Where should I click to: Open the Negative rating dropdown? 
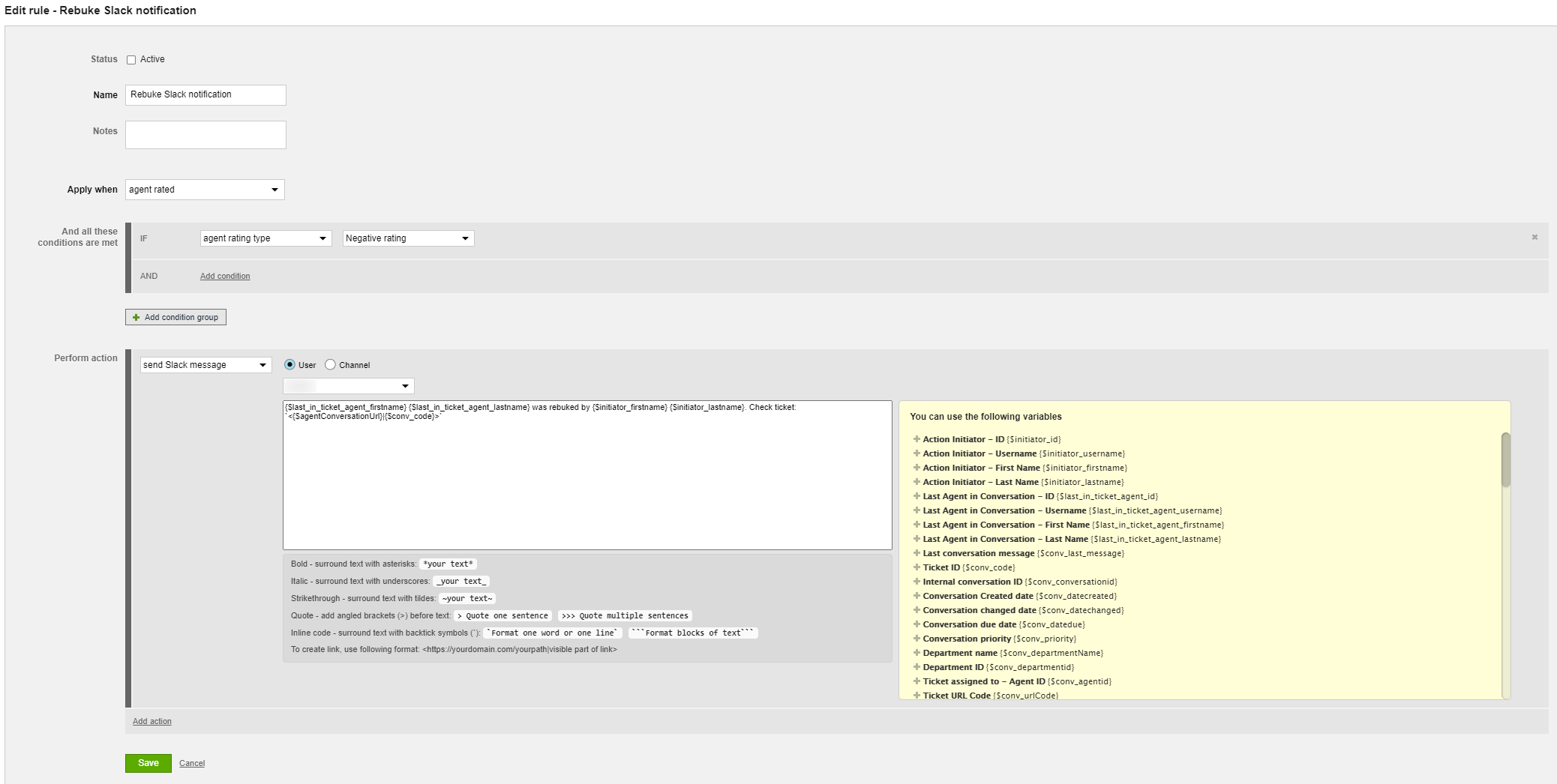(x=408, y=238)
